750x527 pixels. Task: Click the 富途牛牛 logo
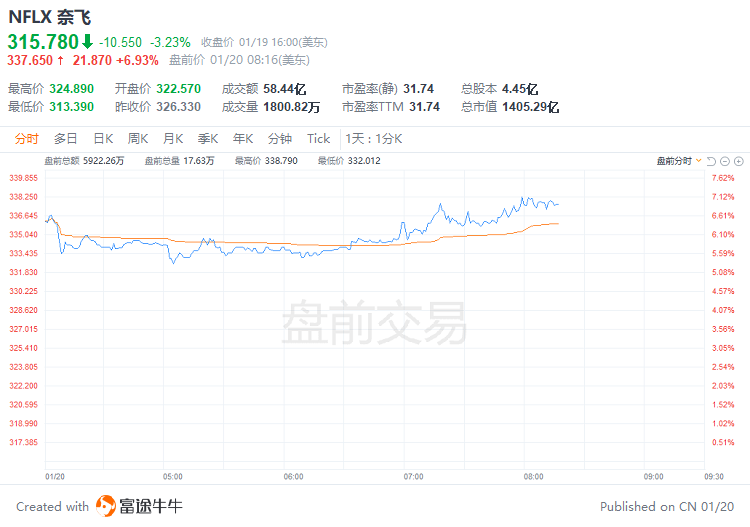pos(139,506)
